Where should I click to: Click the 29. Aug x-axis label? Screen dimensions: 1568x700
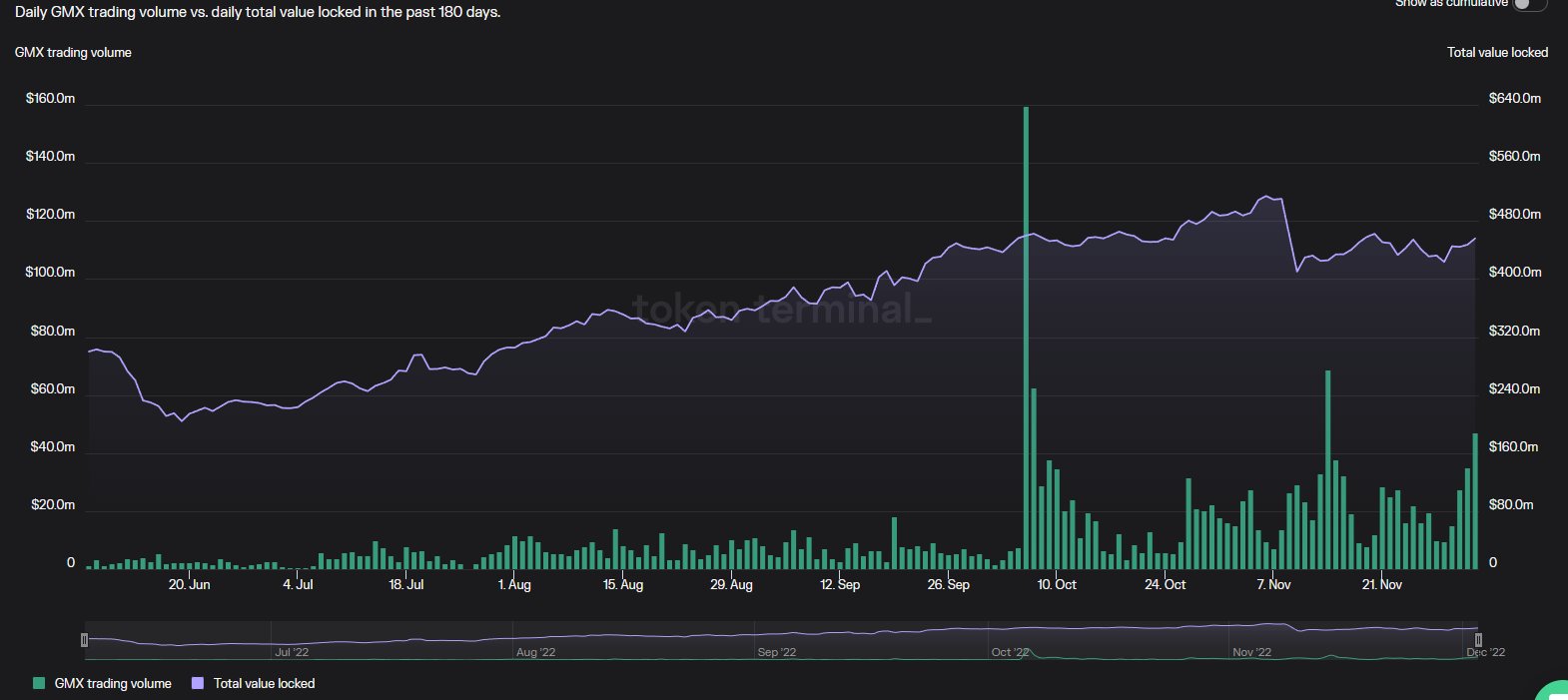[731, 584]
